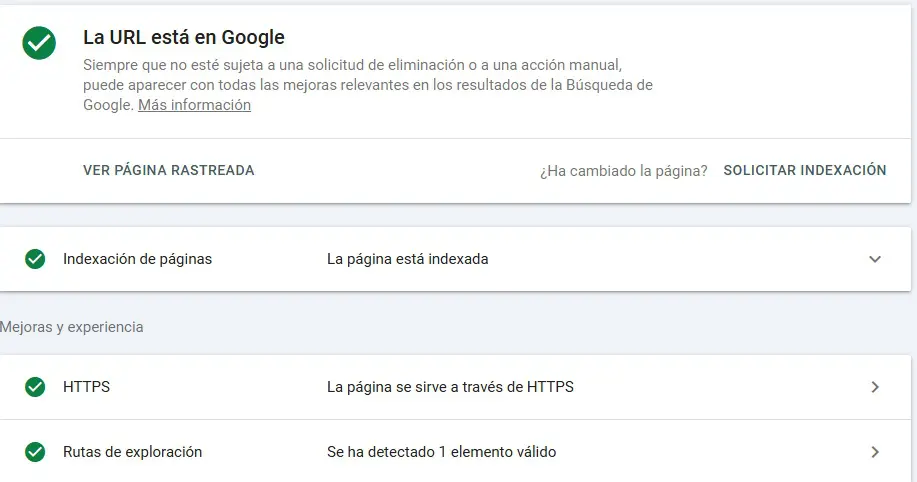Open HTTPS details via right arrow
The height and width of the screenshot is (482, 917).
tap(875, 387)
